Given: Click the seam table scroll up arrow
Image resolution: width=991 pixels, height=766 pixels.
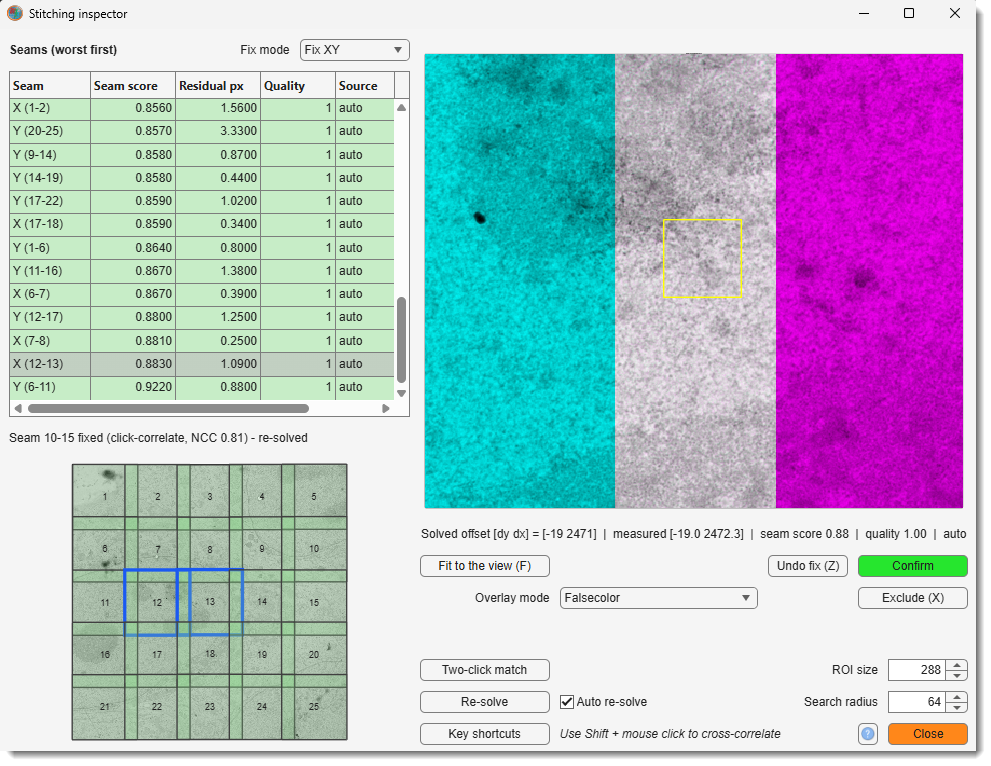Looking at the screenshot, I should click(401, 108).
